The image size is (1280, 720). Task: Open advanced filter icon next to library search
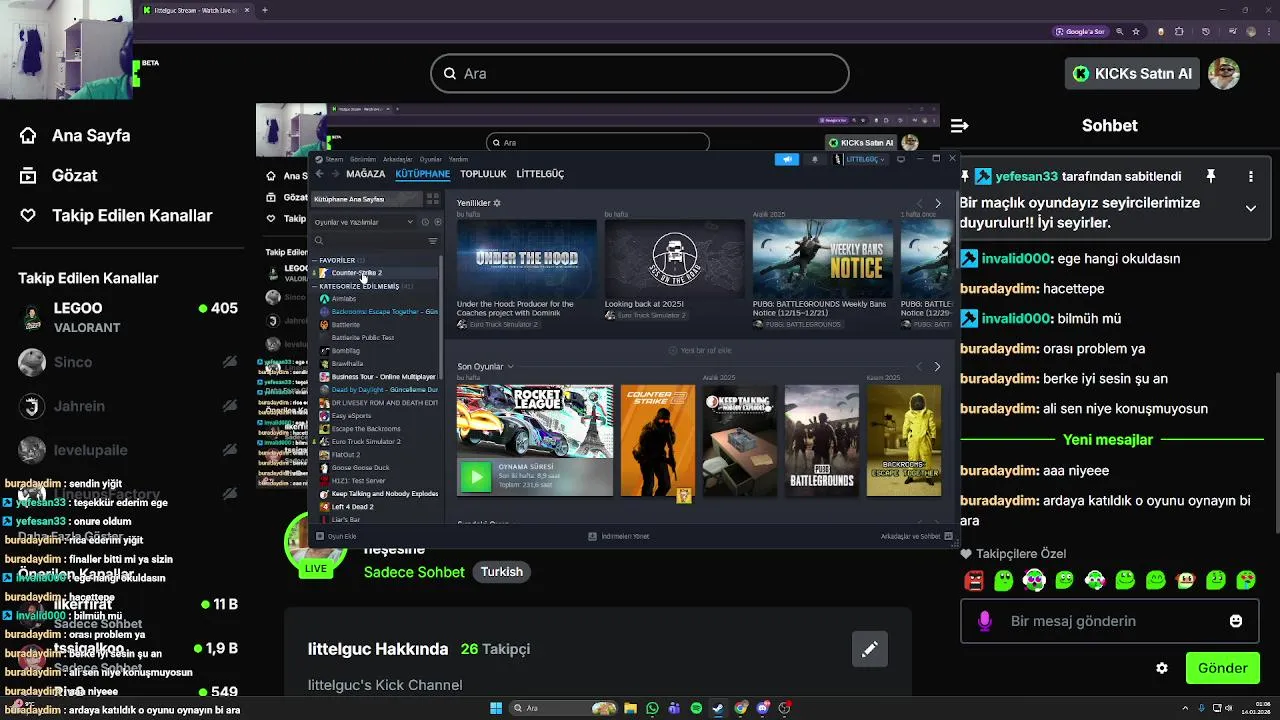click(x=433, y=241)
